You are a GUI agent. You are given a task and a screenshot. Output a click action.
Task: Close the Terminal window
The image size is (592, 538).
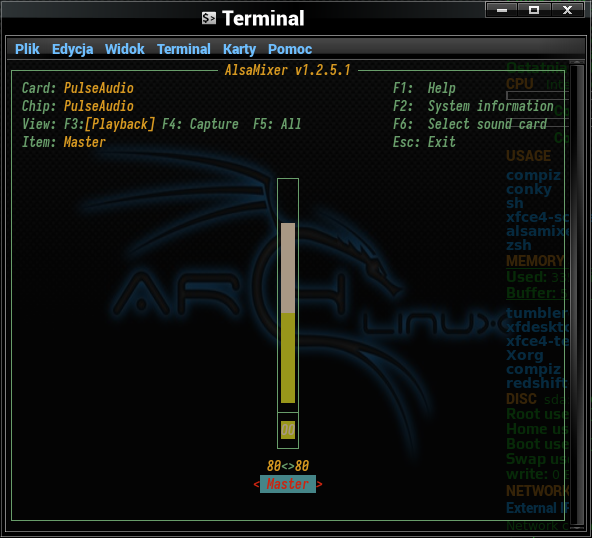pyautogui.click(x=567, y=10)
